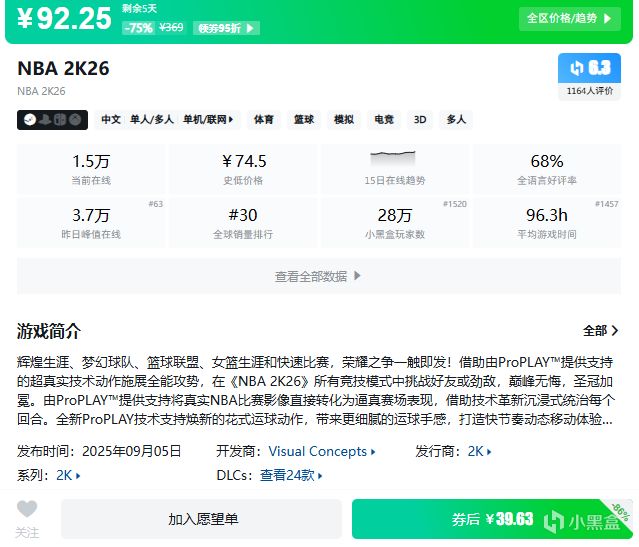
Task: Click the #63 rank label
Action: (x=155, y=204)
